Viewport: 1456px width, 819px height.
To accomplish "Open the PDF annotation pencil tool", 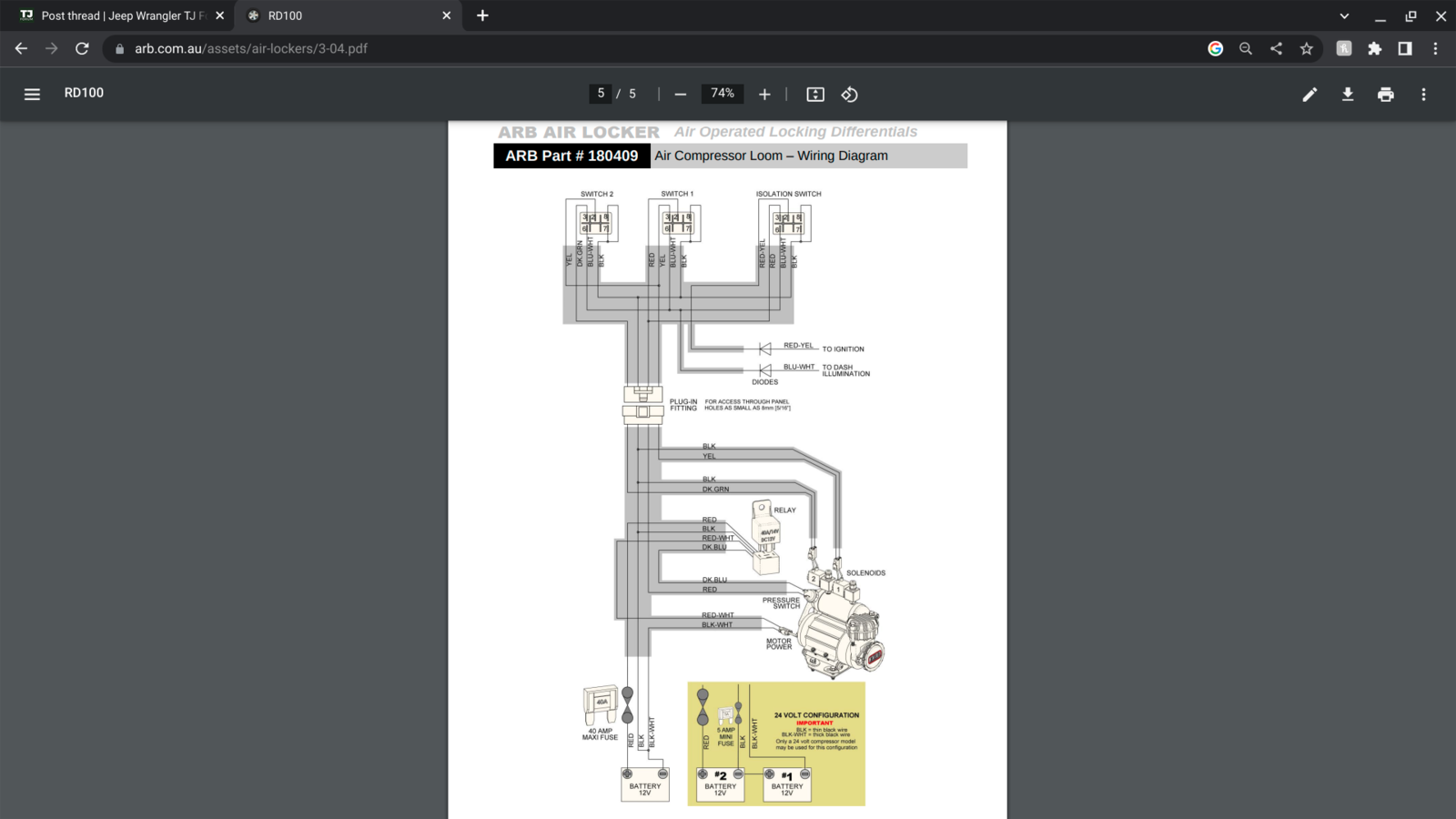I will 1309,94.
